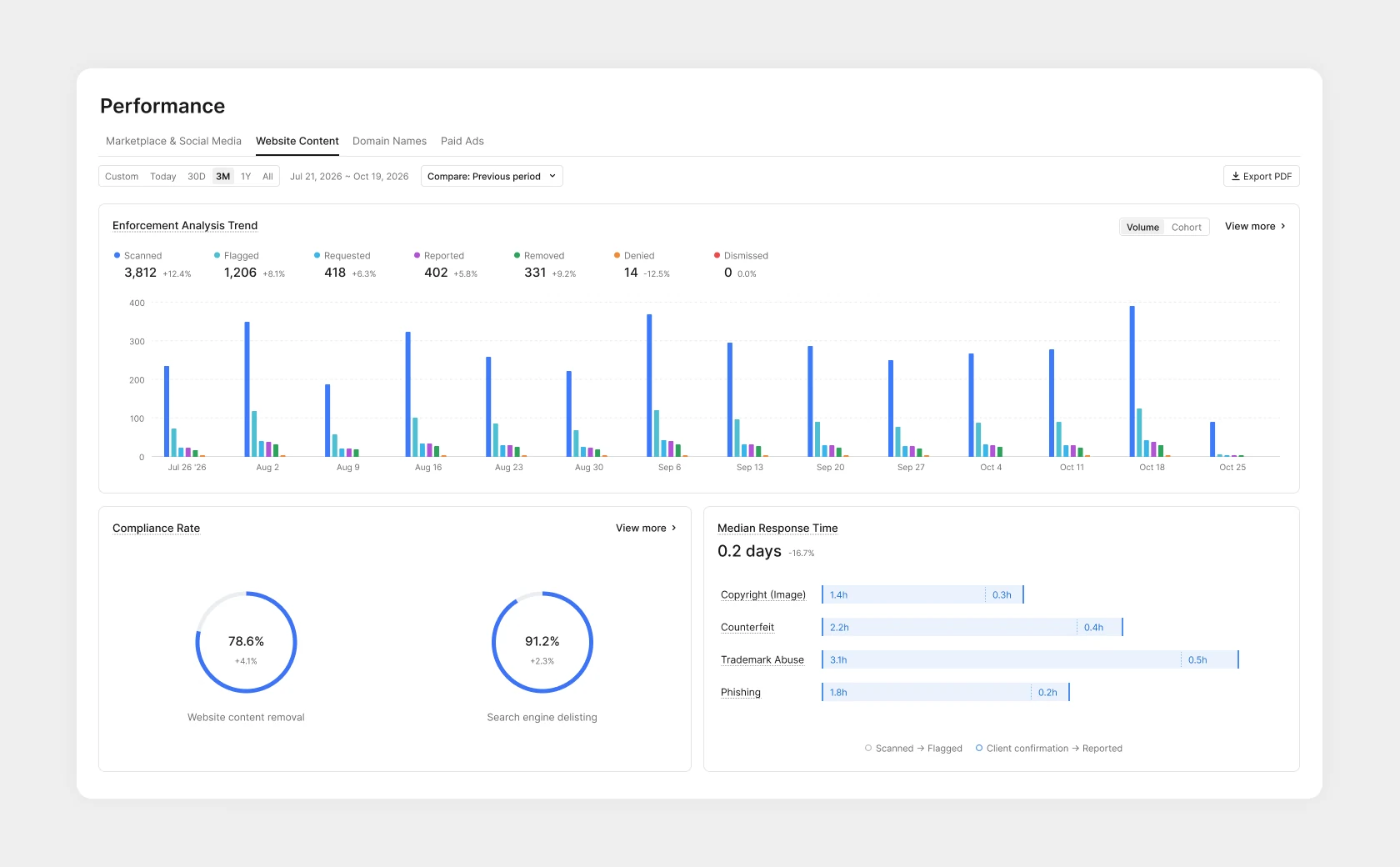Image resolution: width=1400 pixels, height=867 pixels.
Task: Click the Requested total 418
Action: [x=335, y=273]
